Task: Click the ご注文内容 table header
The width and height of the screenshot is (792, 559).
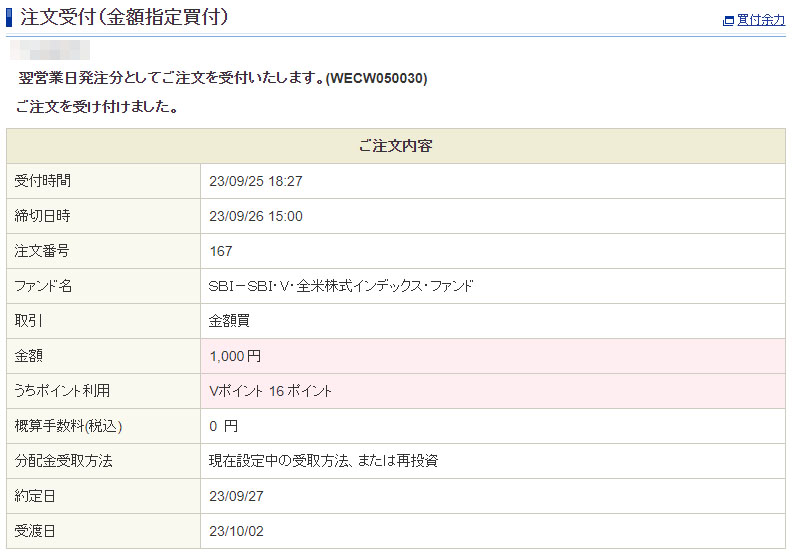Action: pos(395,146)
